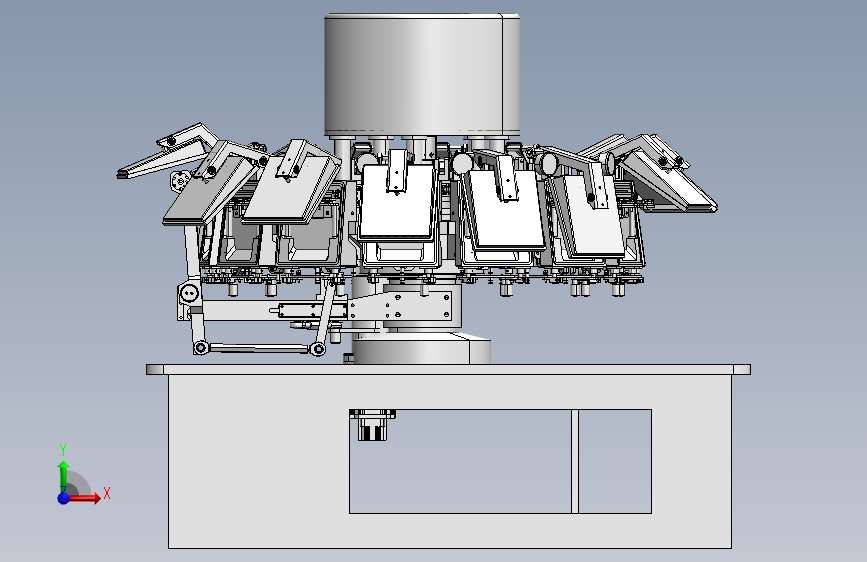867x562 pixels.
Task: Select the vertical divider bar in cabinet opening
Action: [575, 461]
